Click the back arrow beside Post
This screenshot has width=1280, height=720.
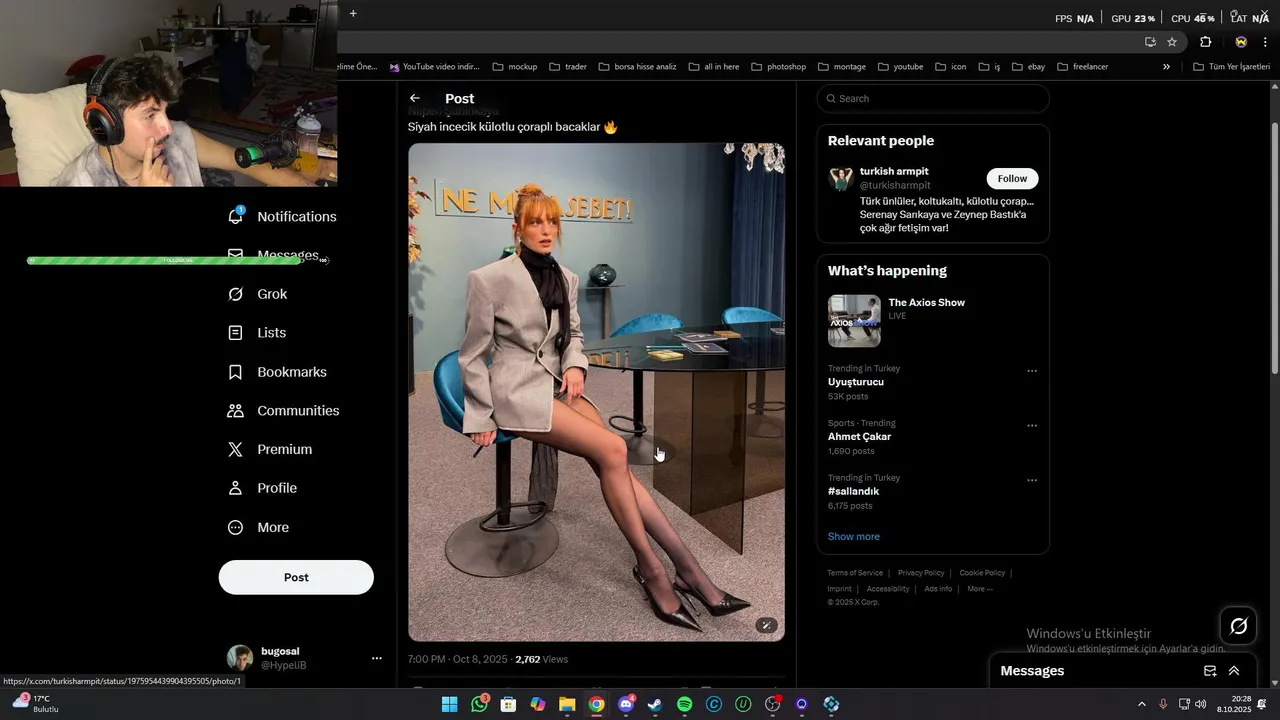pyautogui.click(x=415, y=98)
